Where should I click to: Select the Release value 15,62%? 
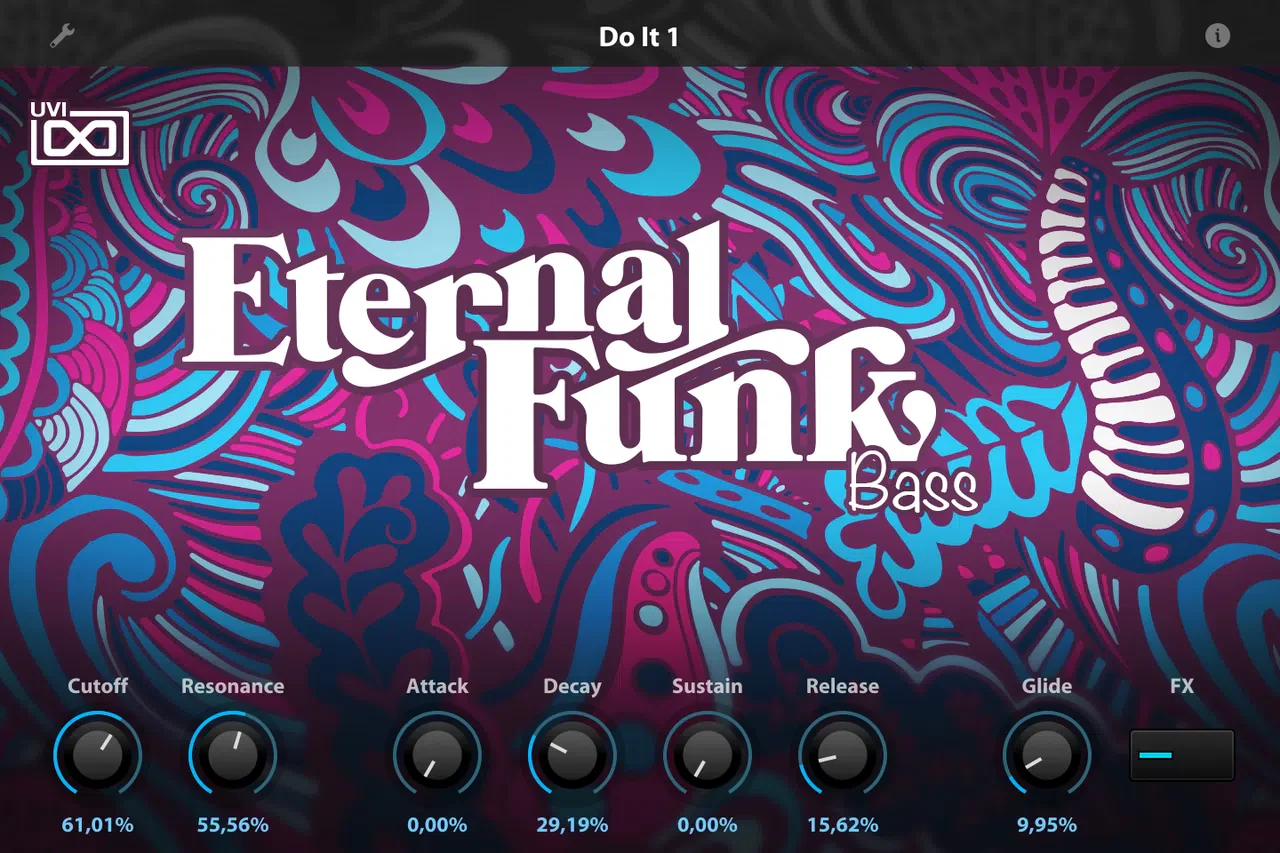click(x=842, y=825)
